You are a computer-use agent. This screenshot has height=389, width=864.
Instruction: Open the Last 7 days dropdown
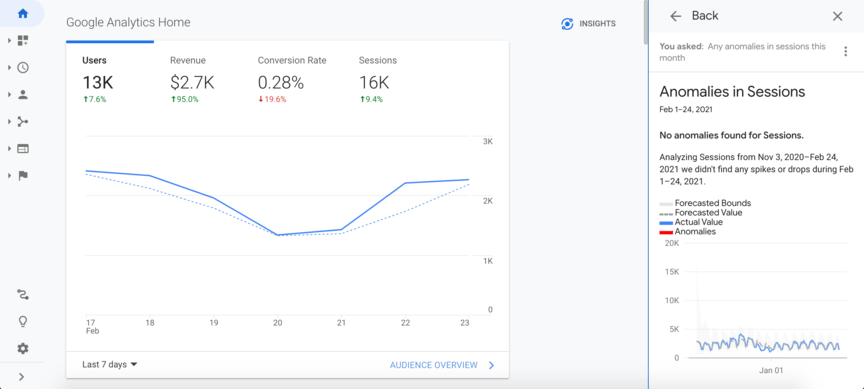[110, 365]
